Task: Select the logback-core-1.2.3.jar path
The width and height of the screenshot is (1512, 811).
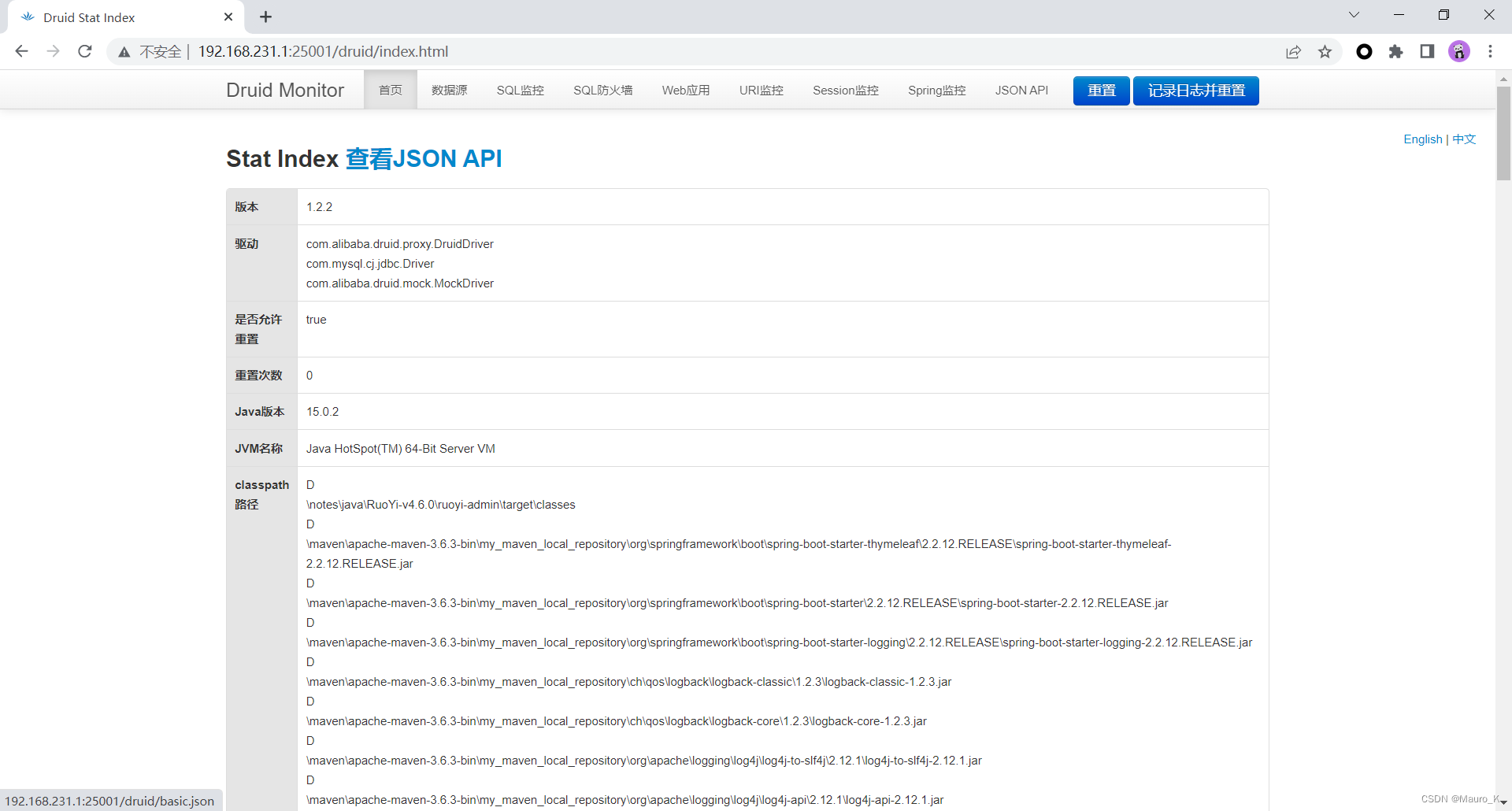Action: pos(617,721)
